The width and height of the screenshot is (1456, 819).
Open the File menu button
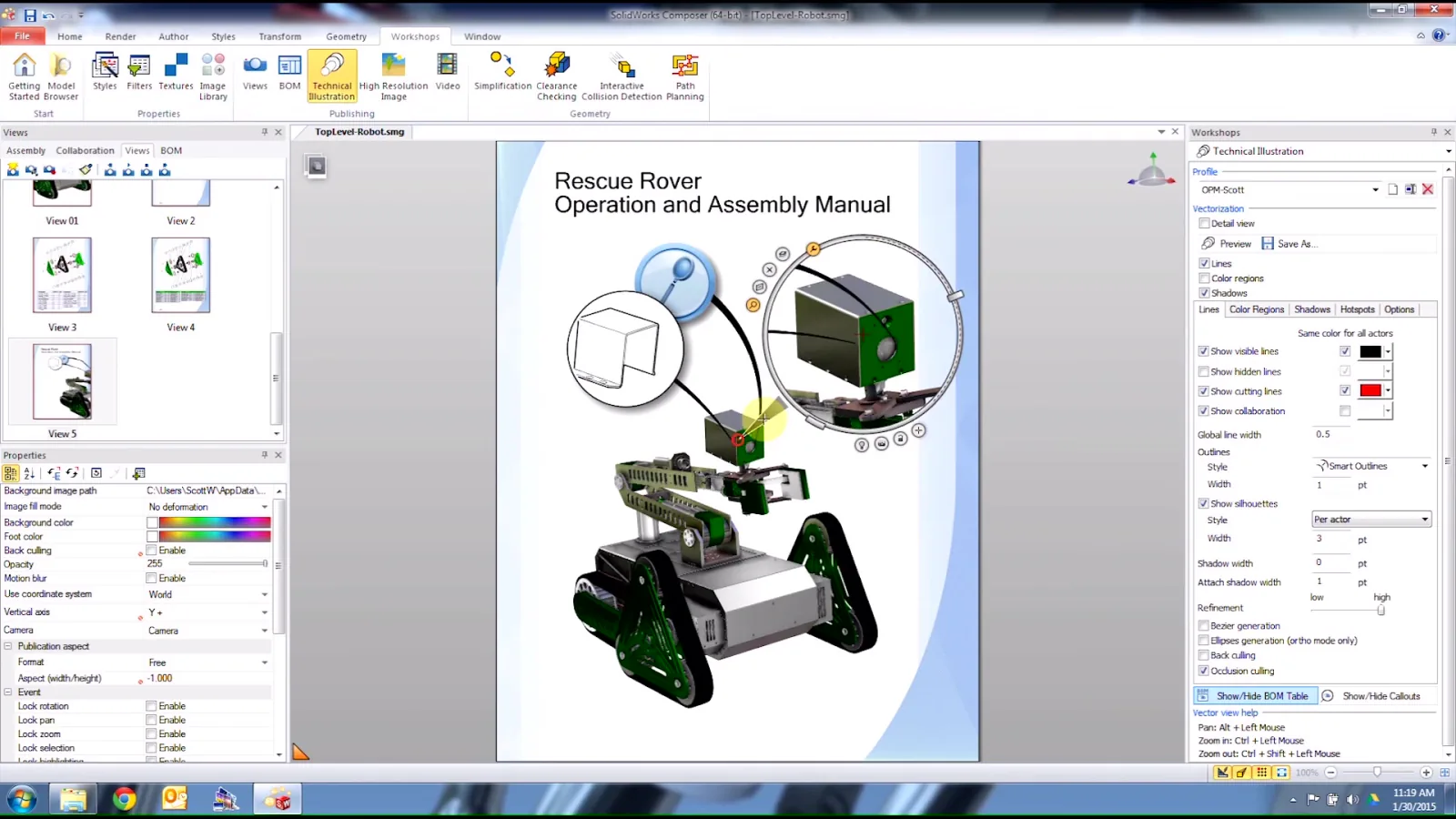[22, 35]
